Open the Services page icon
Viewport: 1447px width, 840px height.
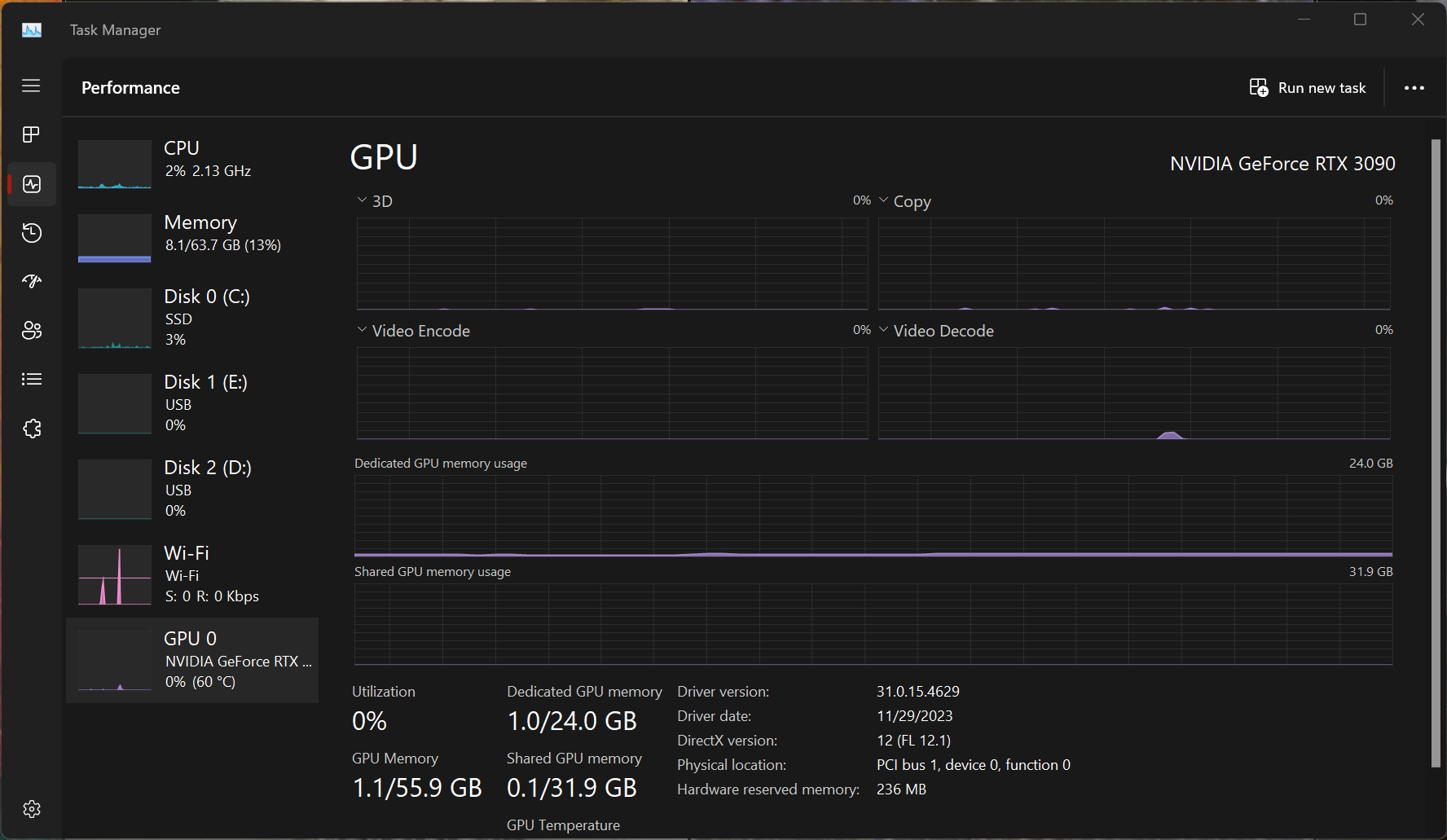(31, 429)
